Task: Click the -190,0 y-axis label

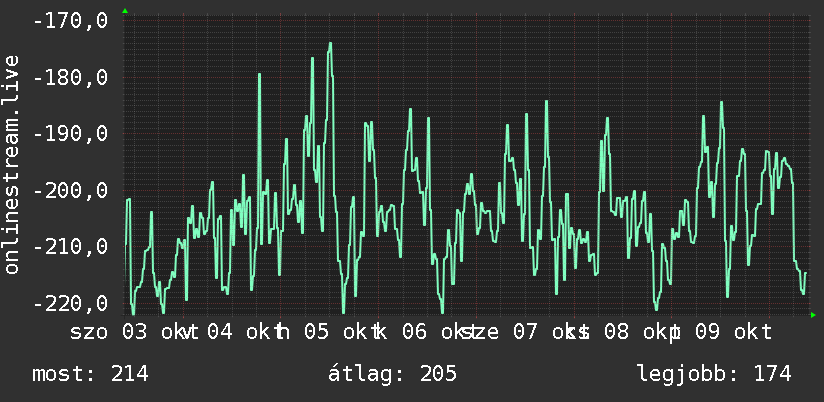Action: point(70,134)
